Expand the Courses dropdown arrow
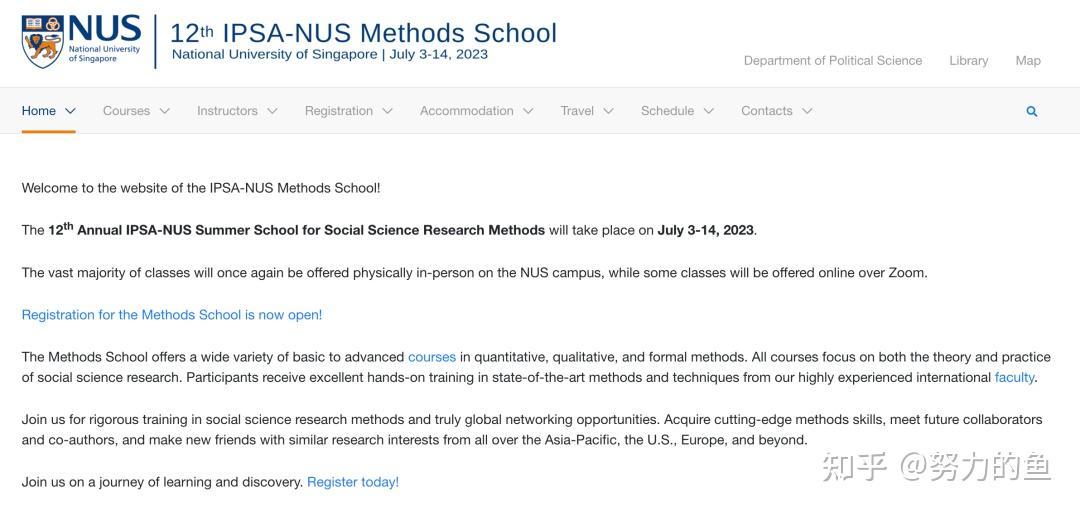Screen dimensions: 1080x511 coord(164,111)
